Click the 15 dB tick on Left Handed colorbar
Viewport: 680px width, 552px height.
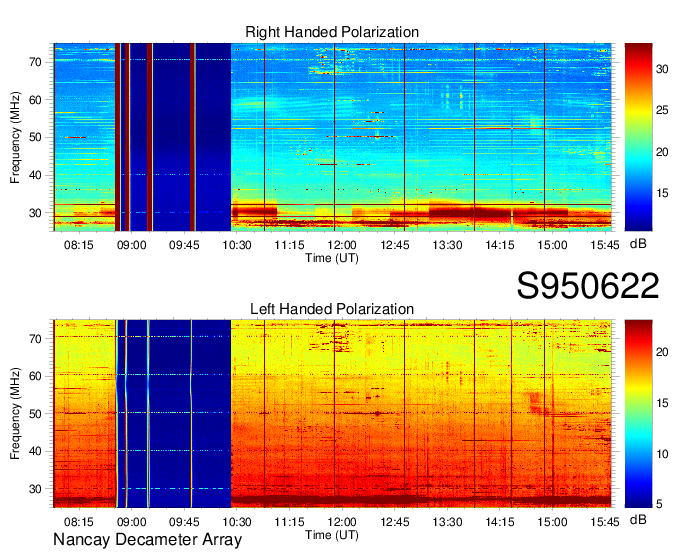coord(662,403)
